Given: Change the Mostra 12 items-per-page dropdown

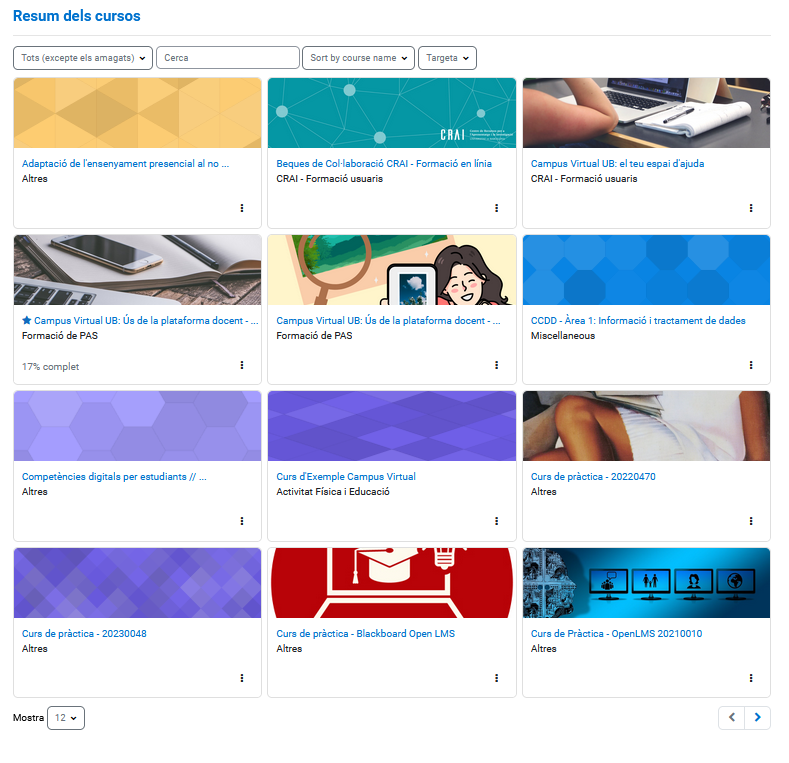Looking at the screenshot, I should [x=66, y=718].
